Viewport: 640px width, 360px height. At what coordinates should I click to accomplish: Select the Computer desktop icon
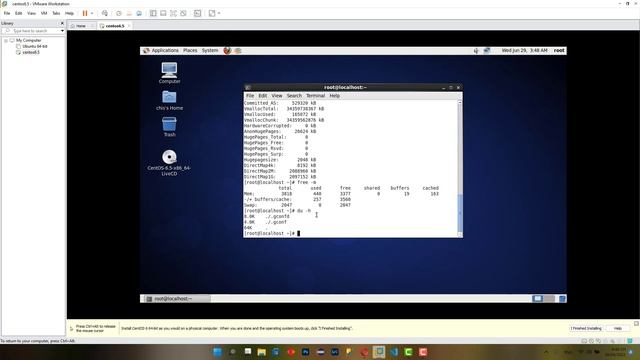click(169, 73)
